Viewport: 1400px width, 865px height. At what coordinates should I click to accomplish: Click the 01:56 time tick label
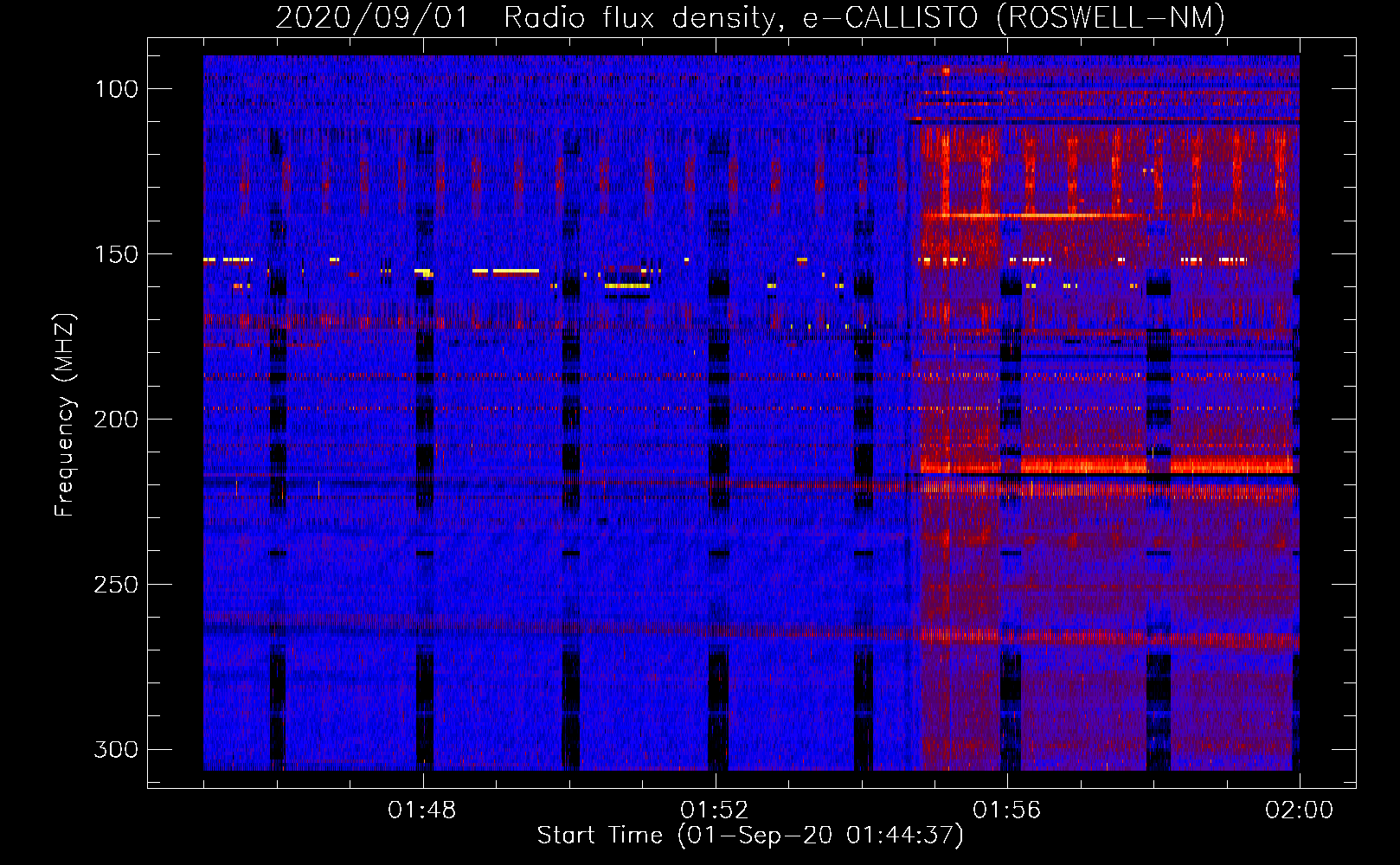[x=1007, y=811]
